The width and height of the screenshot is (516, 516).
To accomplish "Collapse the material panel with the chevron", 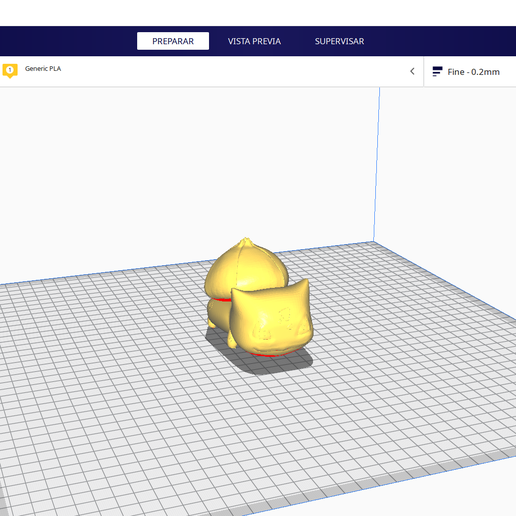I will 412,71.
